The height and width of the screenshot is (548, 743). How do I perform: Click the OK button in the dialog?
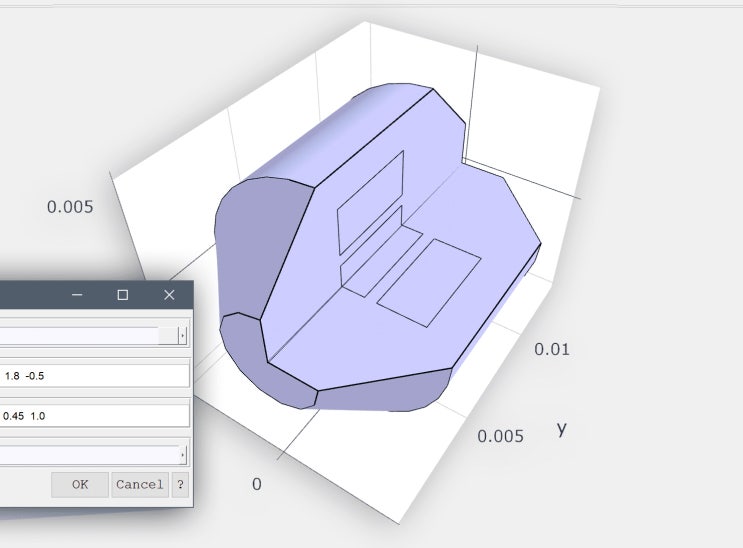[80, 484]
